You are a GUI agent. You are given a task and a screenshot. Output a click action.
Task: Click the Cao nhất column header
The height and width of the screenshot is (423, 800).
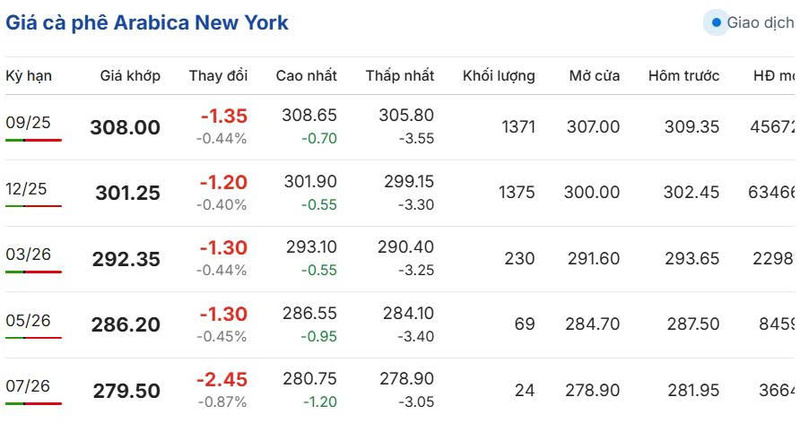tap(306, 76)
